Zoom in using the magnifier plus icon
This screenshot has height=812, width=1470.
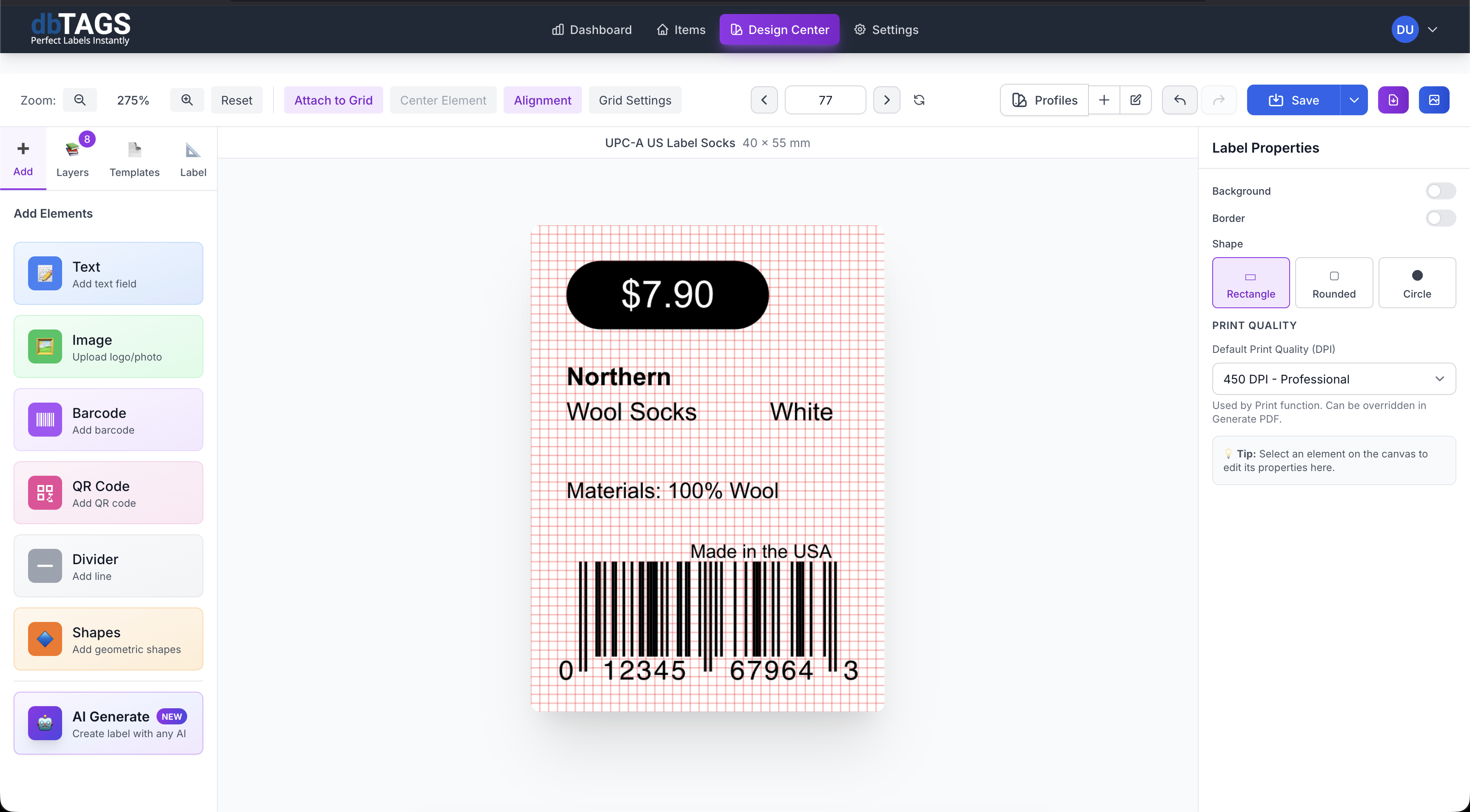[x=187, y=100]
